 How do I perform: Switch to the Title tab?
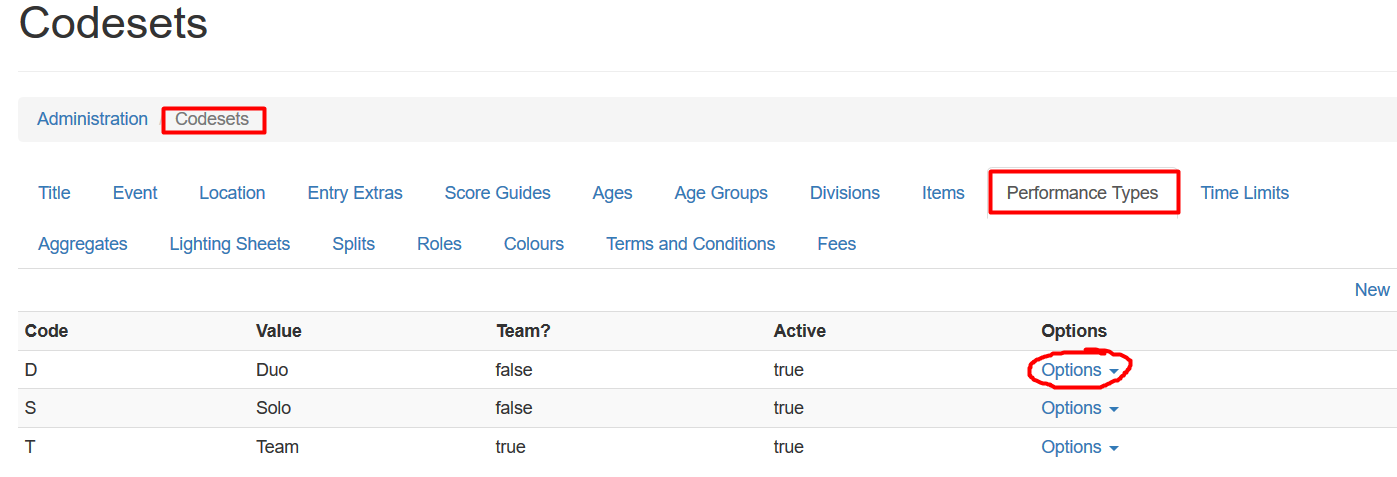[54, 193]
